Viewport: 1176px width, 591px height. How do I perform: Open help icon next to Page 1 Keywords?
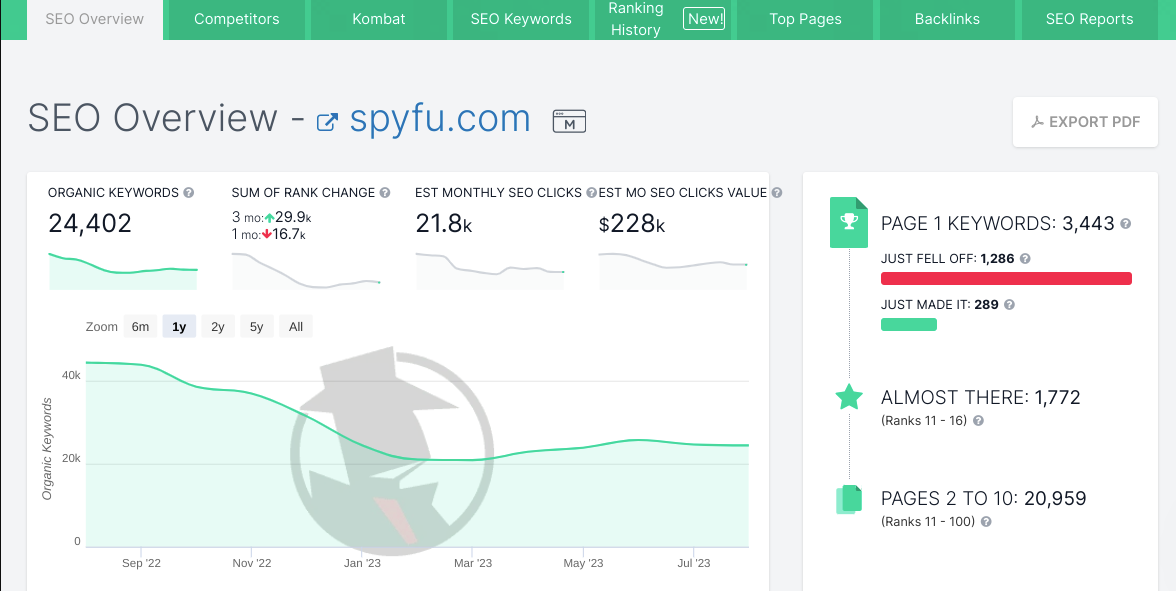coord(1126,224)
